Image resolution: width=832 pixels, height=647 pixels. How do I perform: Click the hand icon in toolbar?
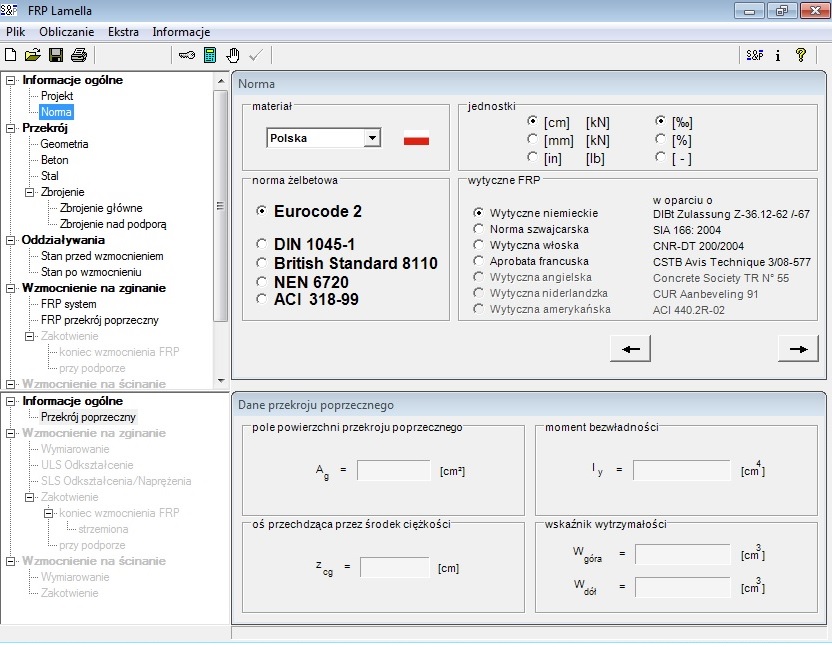tap(232, 55)
